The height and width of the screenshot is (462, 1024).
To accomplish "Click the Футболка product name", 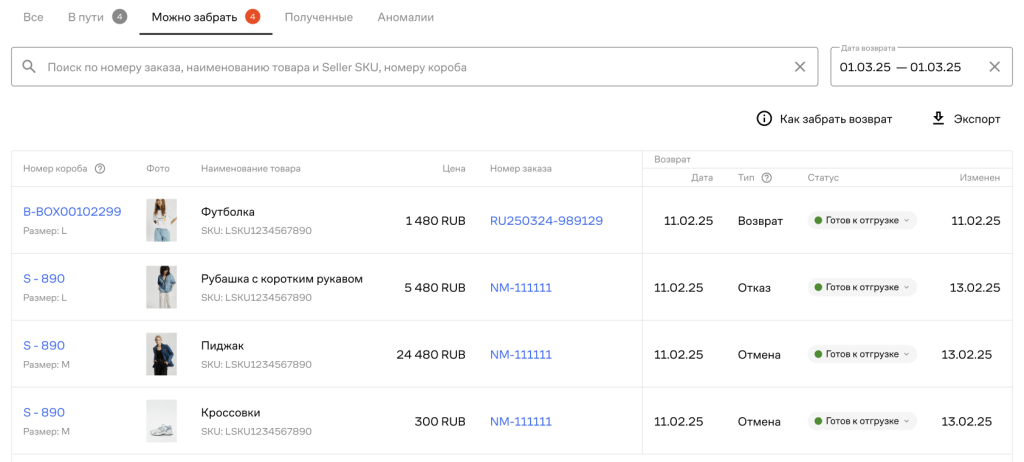I will click(228, 212).
